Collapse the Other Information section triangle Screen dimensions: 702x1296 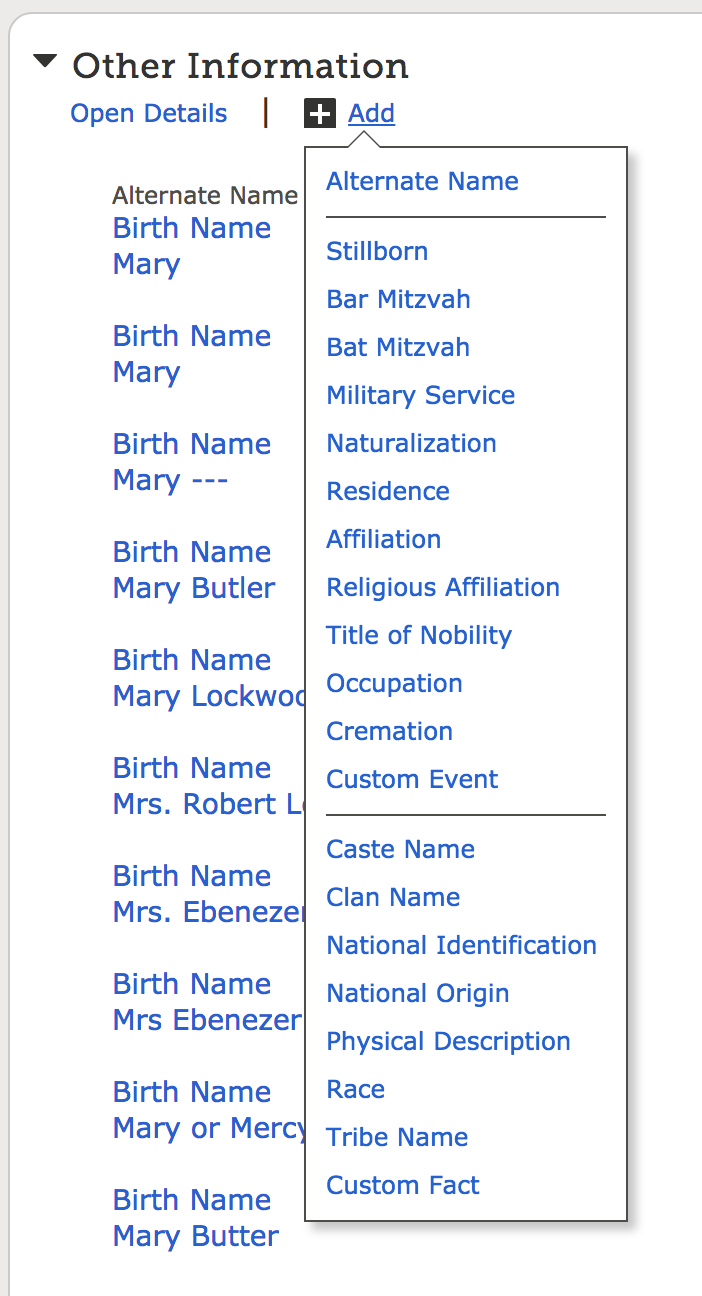click(x=43, y=62)
